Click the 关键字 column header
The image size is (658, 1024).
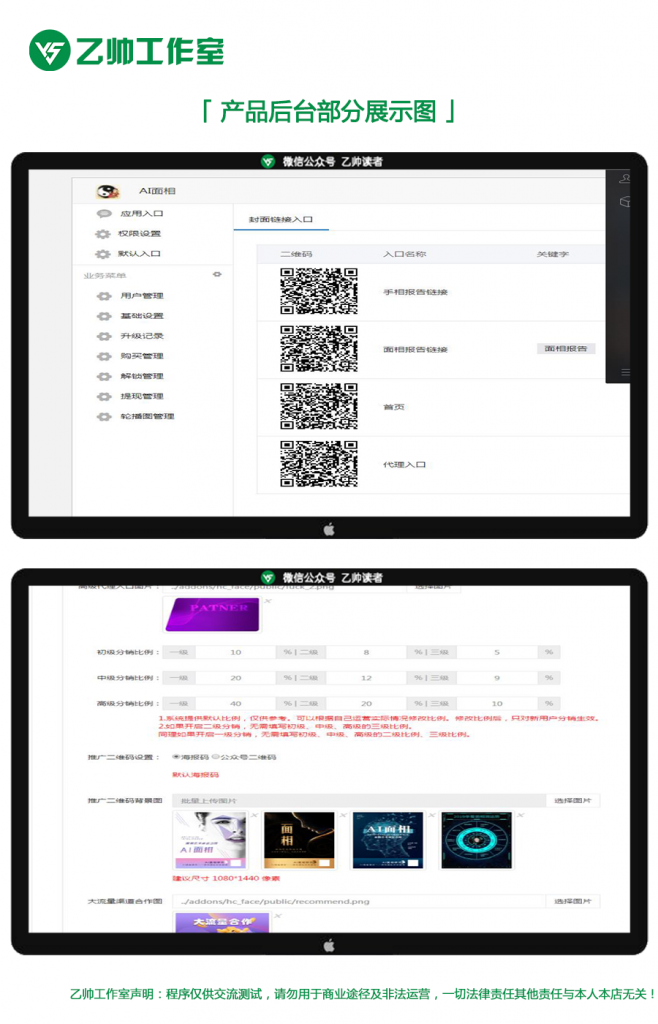(552, 254)
